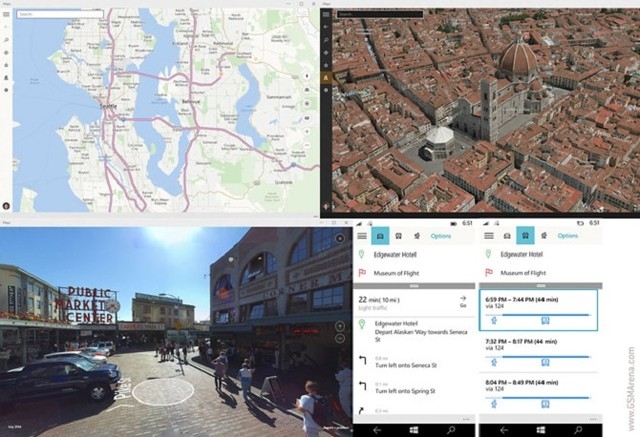Select transit mode tab on driving phone
Screen dimensions: 640x437
(398, 236)
